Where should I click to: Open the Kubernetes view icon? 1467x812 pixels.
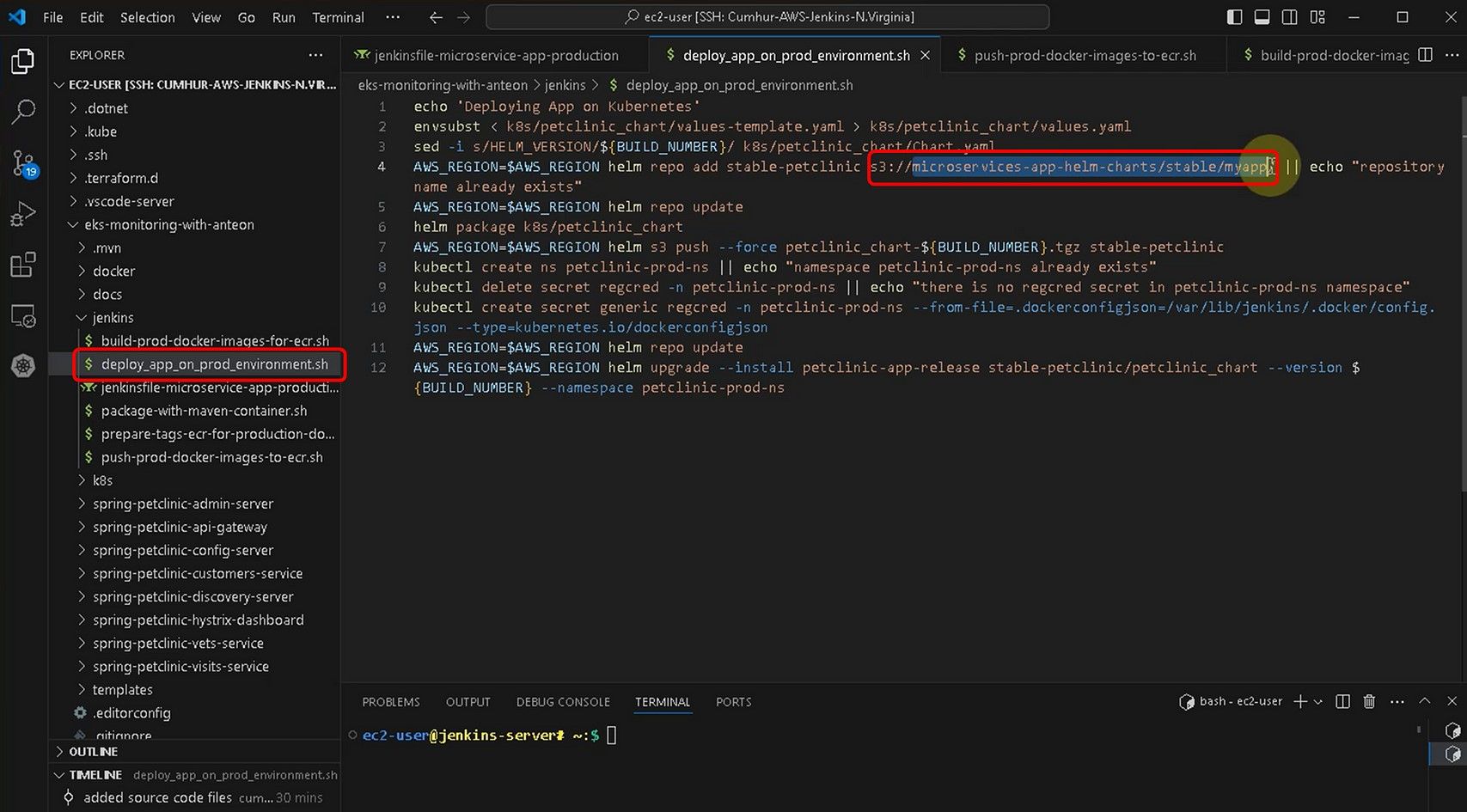coord(23,366)
